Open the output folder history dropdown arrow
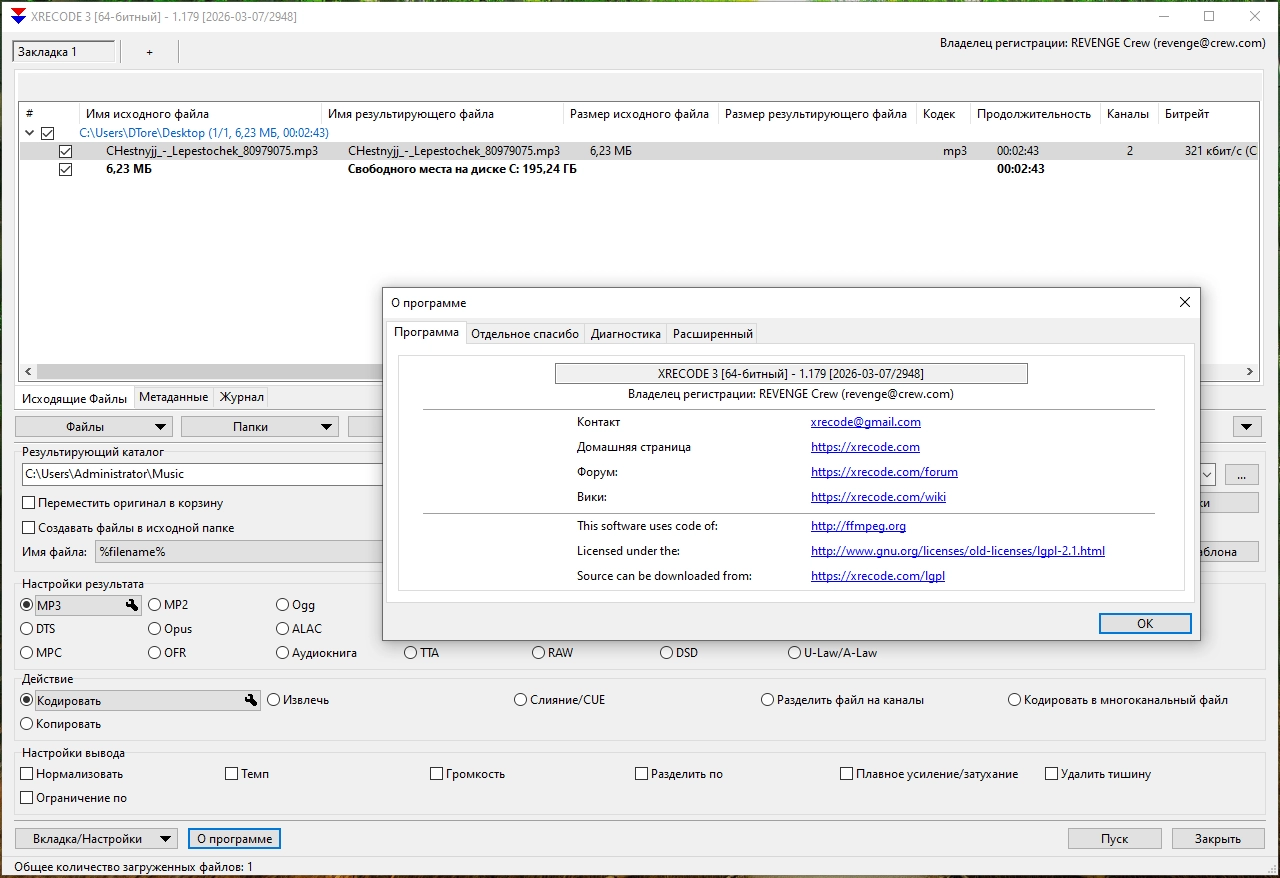The height and width of the screenshot is (878, 1280). pos(1206,474)
